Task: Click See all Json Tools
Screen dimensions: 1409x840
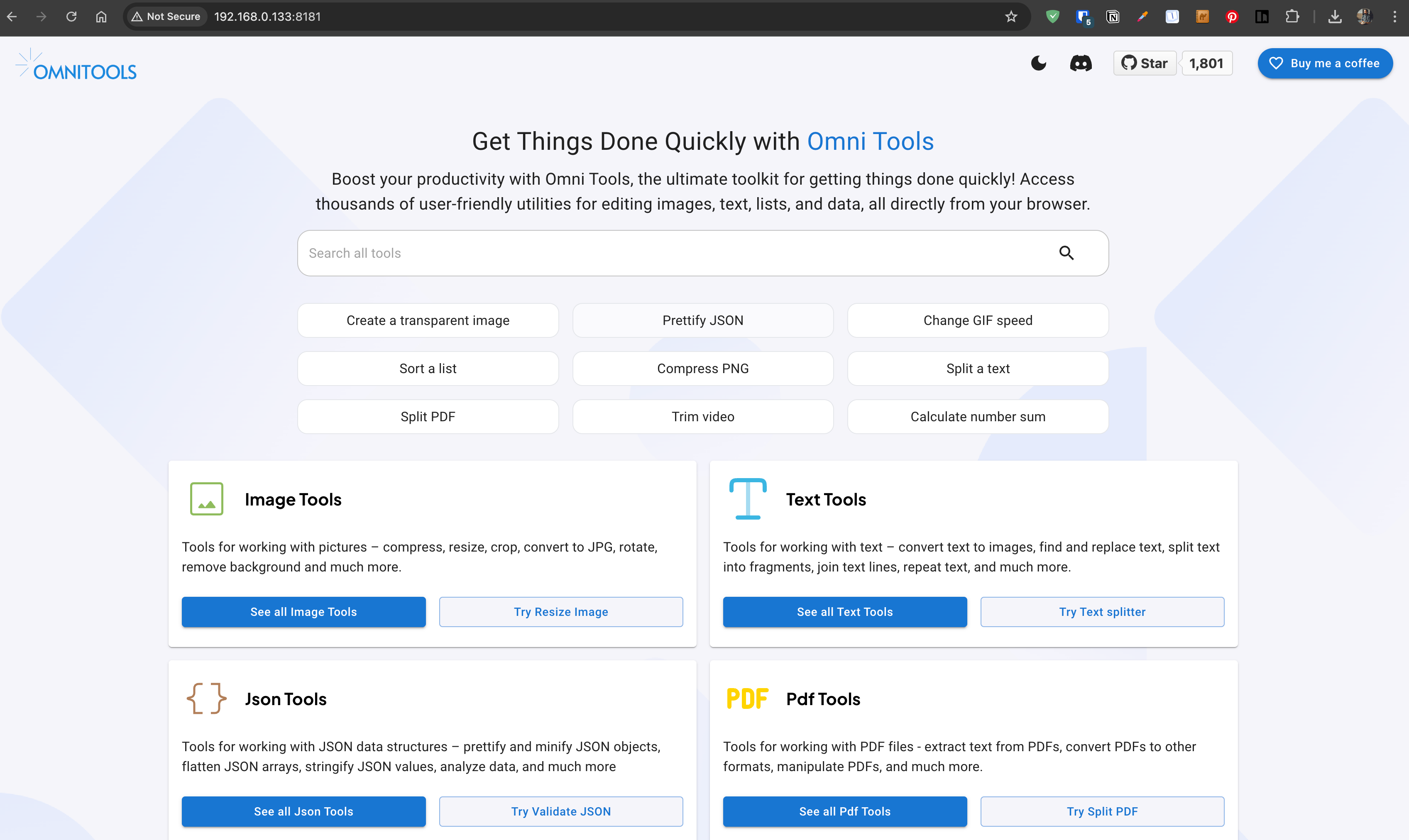Action: [303, 811]
